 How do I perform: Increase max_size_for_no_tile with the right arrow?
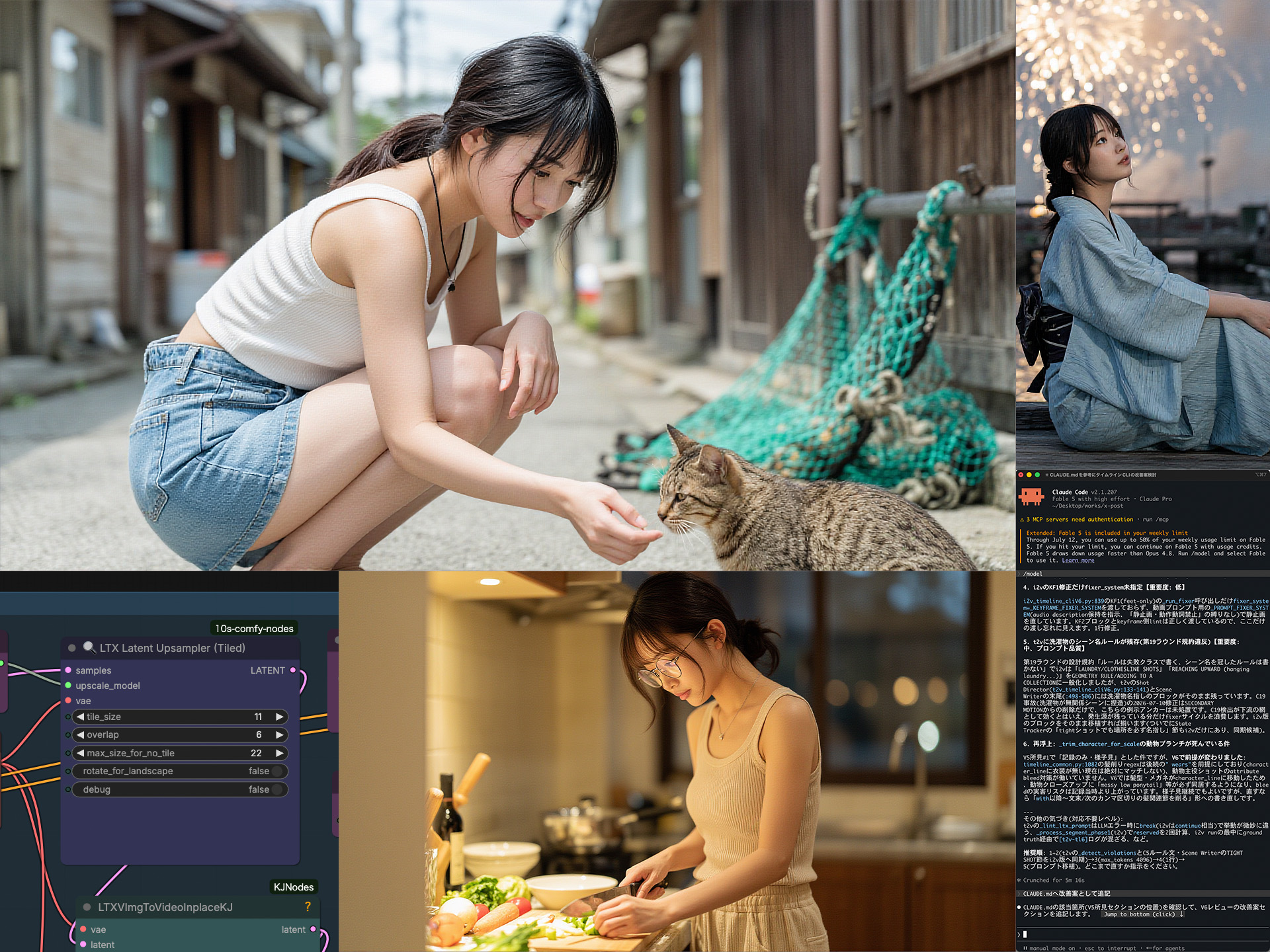coord(279,753)
